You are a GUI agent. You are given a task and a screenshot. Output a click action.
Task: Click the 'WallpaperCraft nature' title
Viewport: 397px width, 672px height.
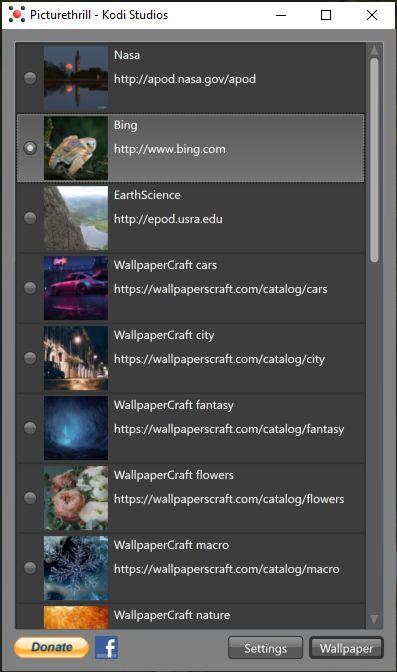(x=172, y=615)
